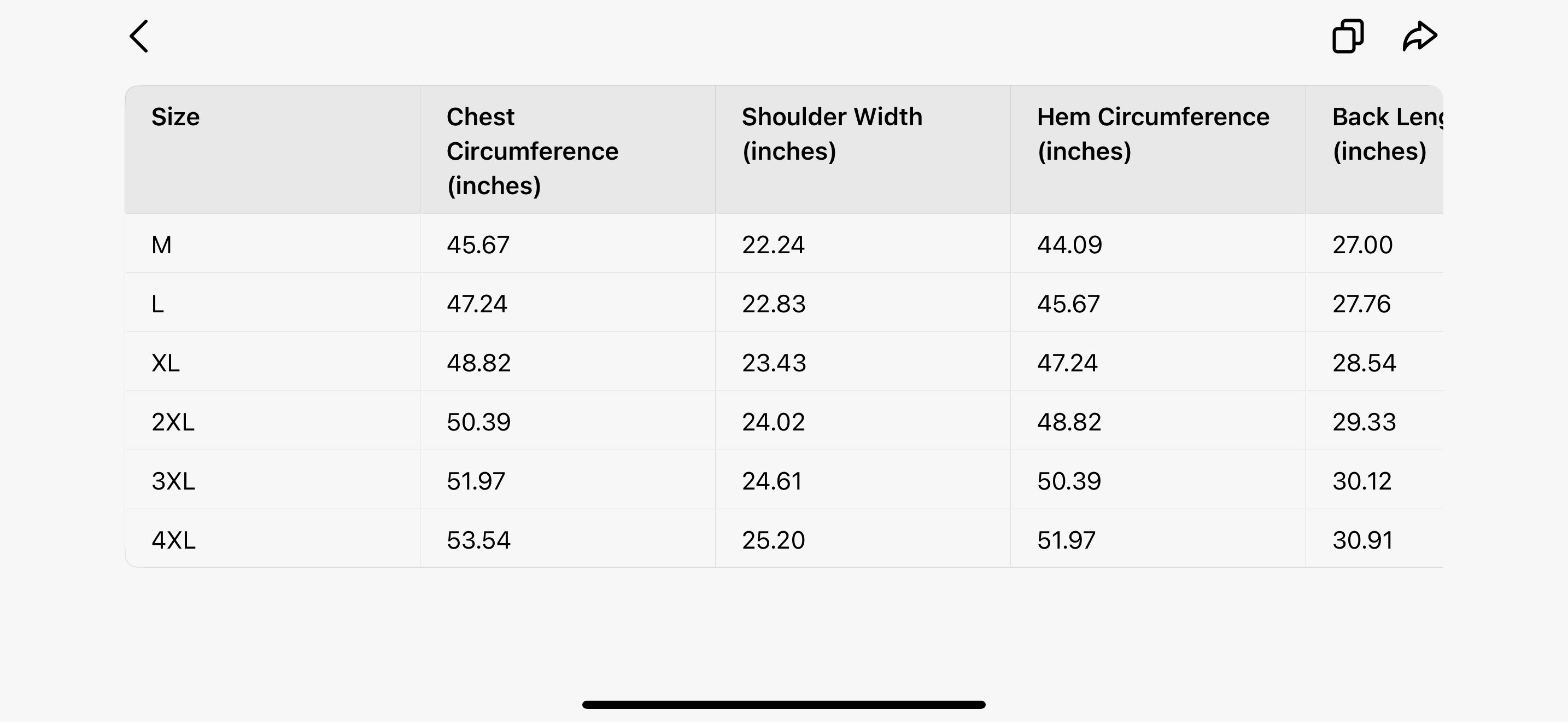The width and height of the screenshot is (1568, 722).
Task: Tap the back chevron arrow
Action: (139, 37)
